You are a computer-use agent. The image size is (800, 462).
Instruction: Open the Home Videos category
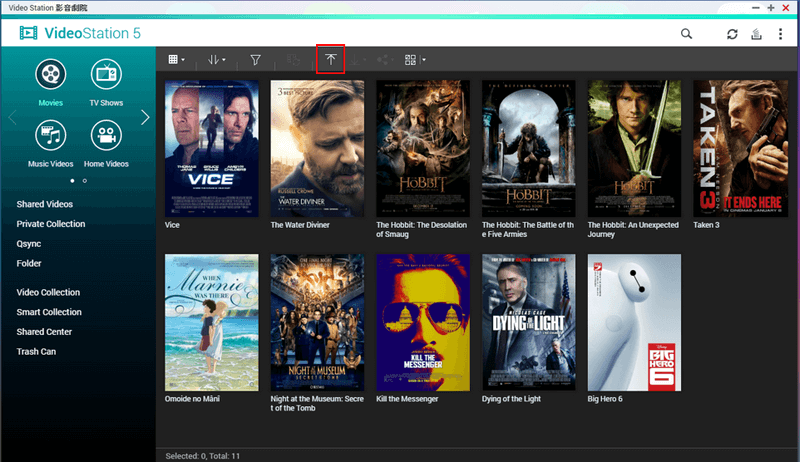pyautogui.click(x=106, y=144)
